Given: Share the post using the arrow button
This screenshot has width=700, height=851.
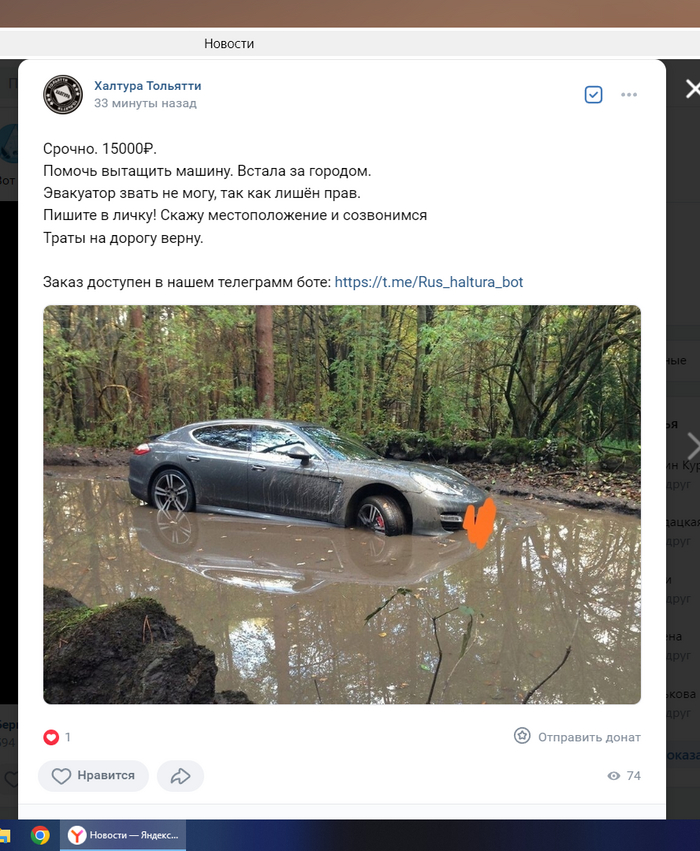Looking at the screenshot, I should pyautogui.click(x=180, y=776).
